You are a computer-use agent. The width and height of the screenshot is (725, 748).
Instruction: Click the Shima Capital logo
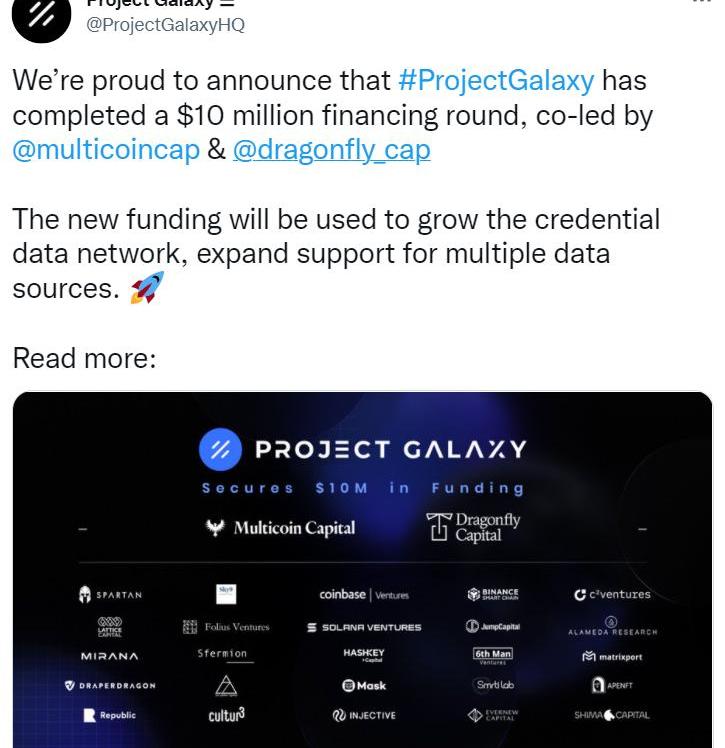[612, 715]
